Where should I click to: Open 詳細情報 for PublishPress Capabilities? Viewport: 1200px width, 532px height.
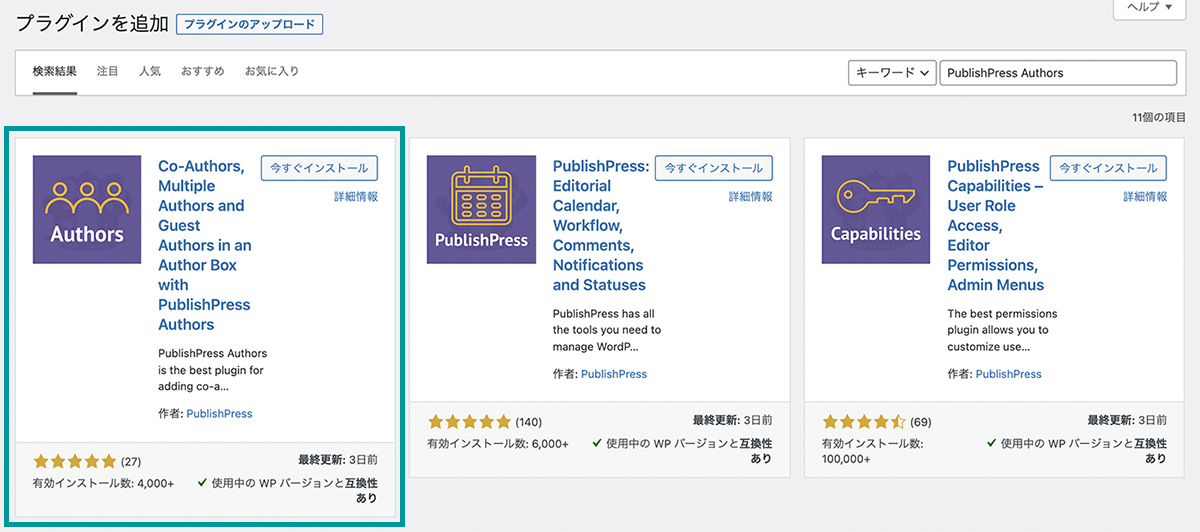[1145, 197]
